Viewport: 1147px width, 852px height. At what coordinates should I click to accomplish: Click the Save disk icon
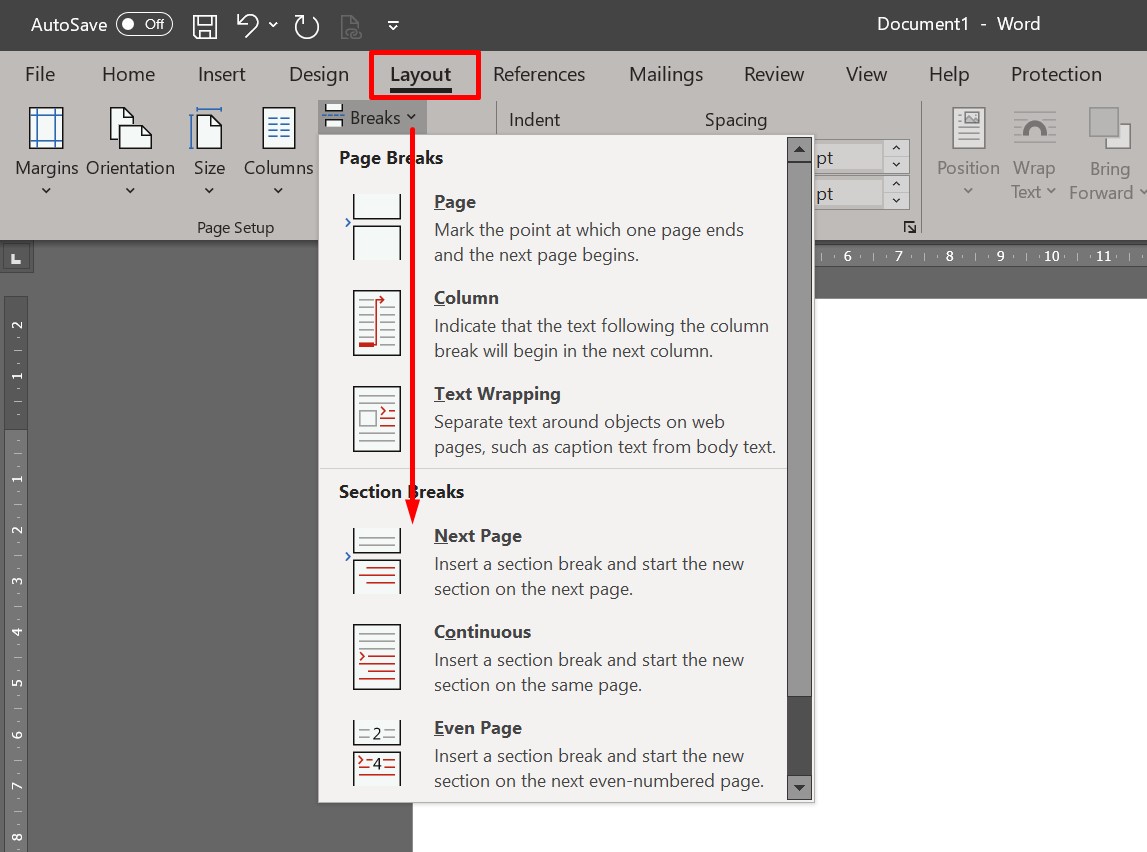tap(205, 26)
